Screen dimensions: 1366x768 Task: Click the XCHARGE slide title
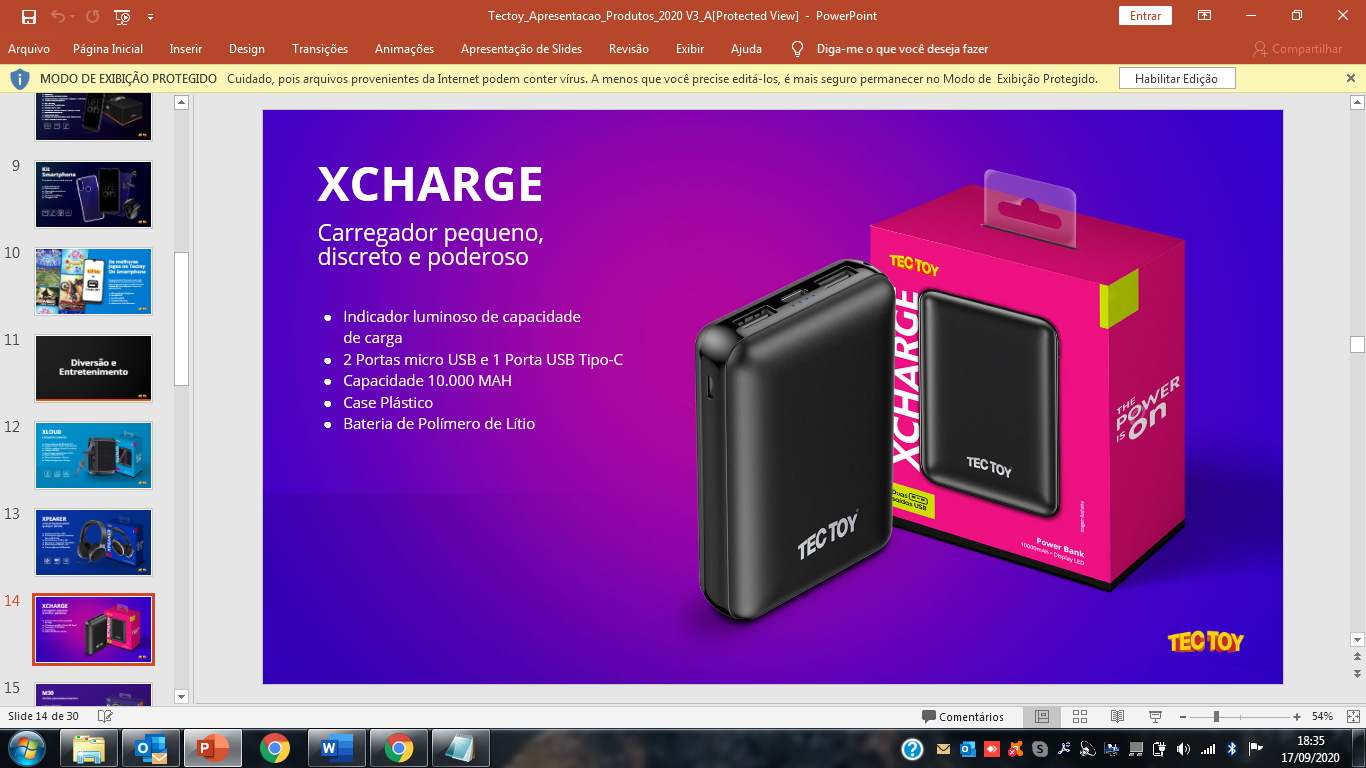click(430, 184)
